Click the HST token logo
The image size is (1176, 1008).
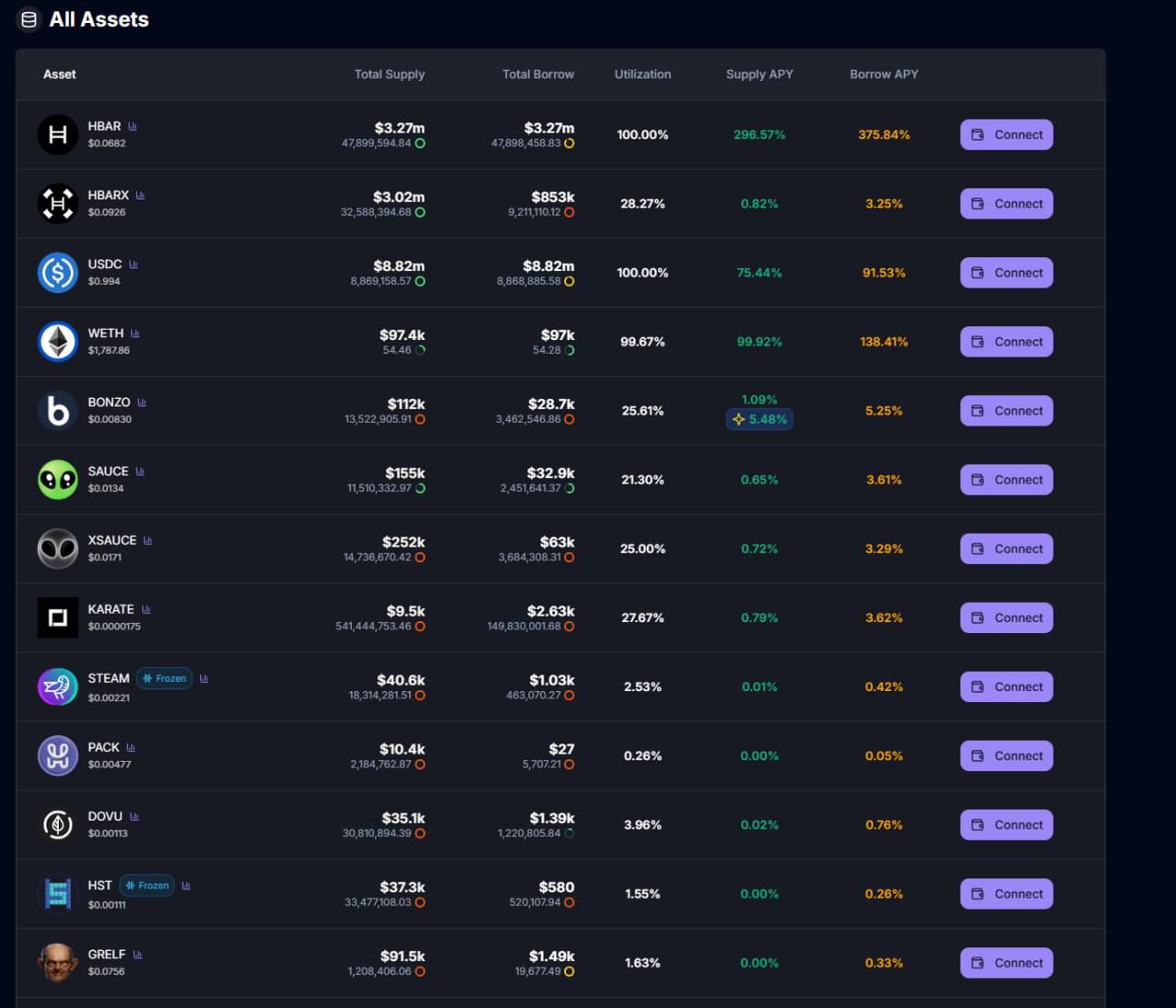click(x=57, y=893)
